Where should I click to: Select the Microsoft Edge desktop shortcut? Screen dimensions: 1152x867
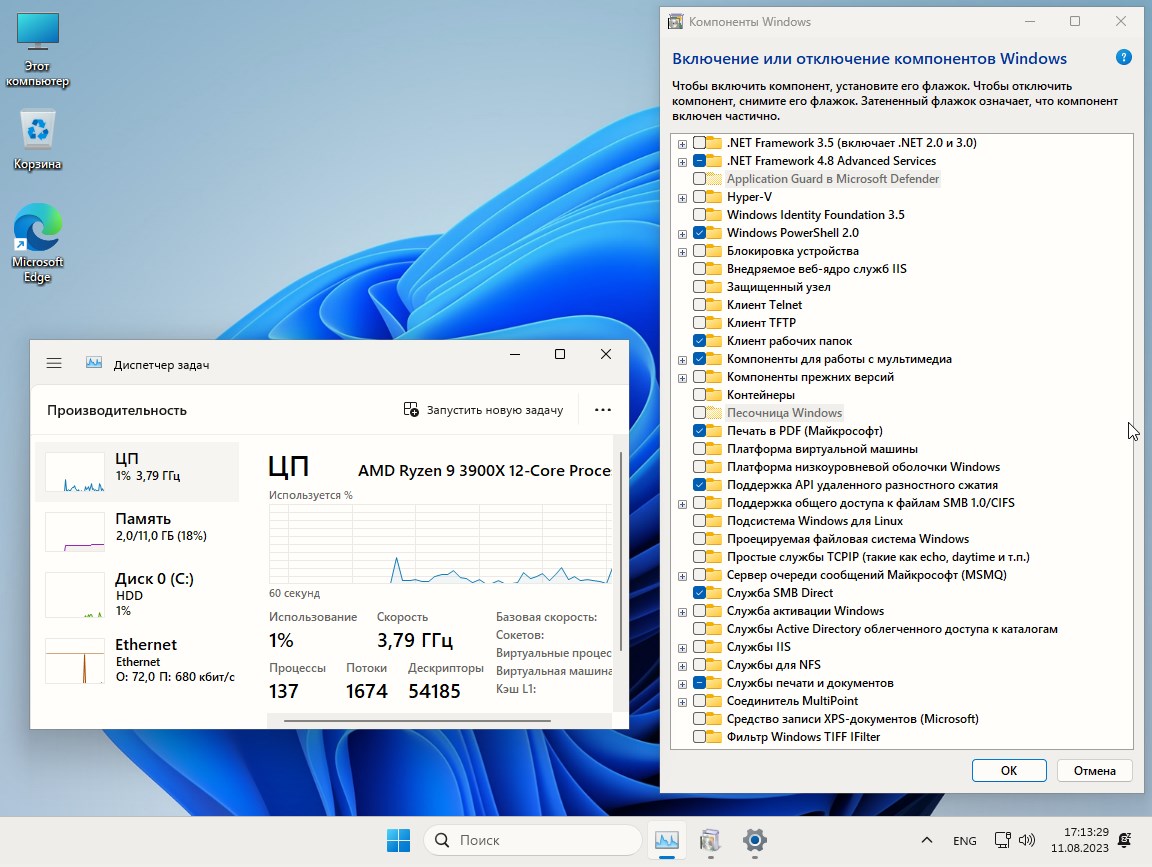(x=37, y=243)
